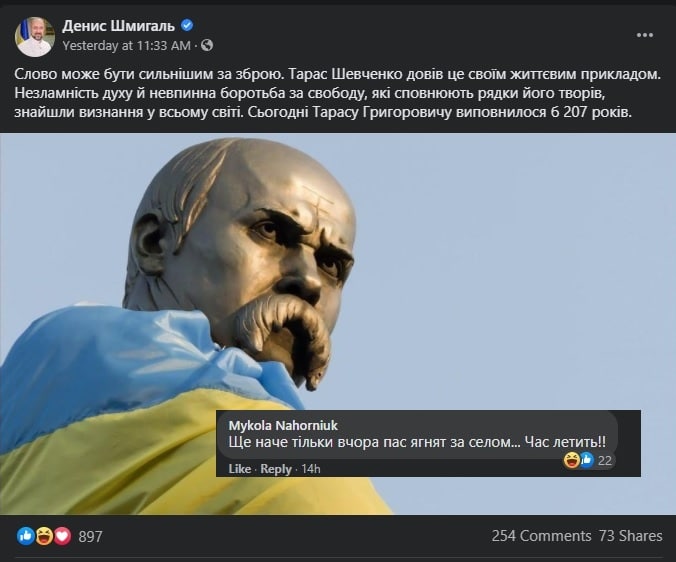Open the 897 reactions list
This screenshot has height=562, width=676.
tap(91, 537)
